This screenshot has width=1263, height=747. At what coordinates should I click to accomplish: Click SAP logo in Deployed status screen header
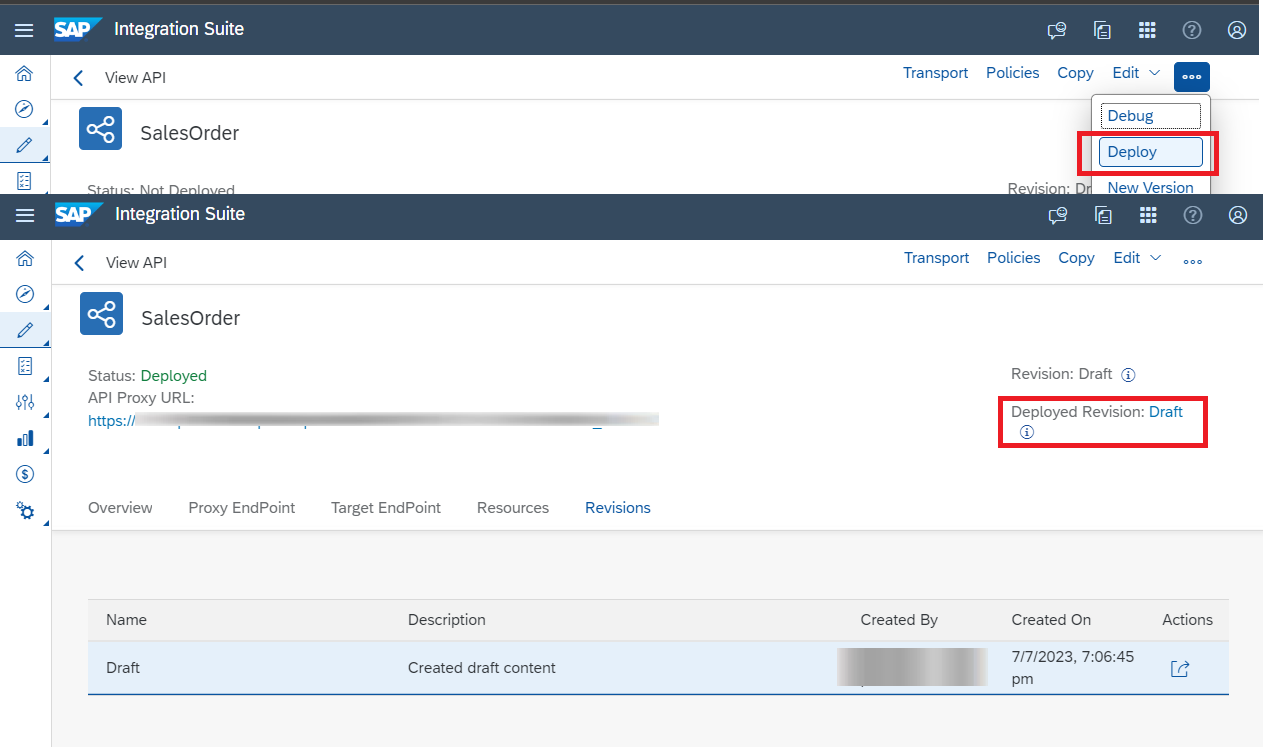tap(79, 214)
